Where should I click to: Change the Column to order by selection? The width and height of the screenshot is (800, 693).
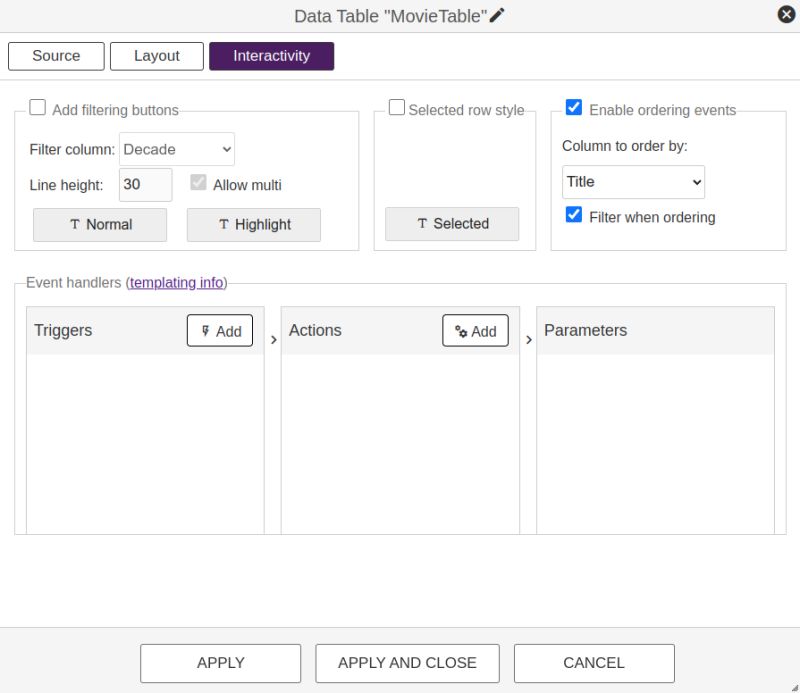click(x=633, y=182)
